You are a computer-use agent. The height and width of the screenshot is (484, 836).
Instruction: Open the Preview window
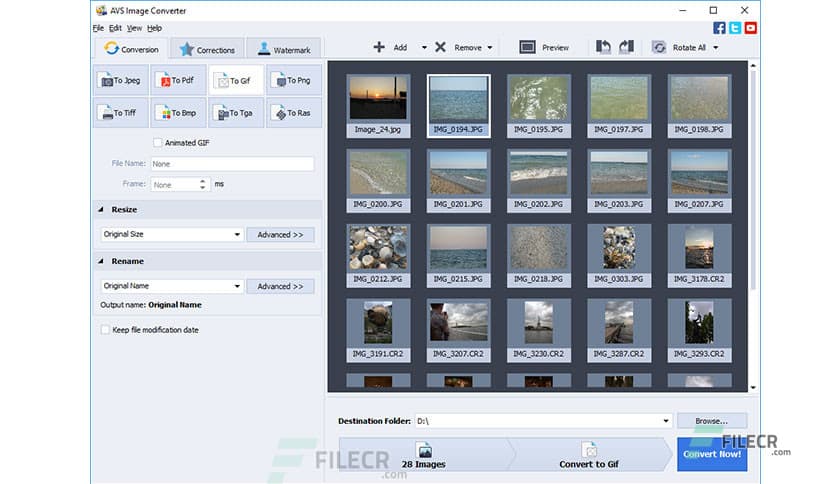click(544, 47)
